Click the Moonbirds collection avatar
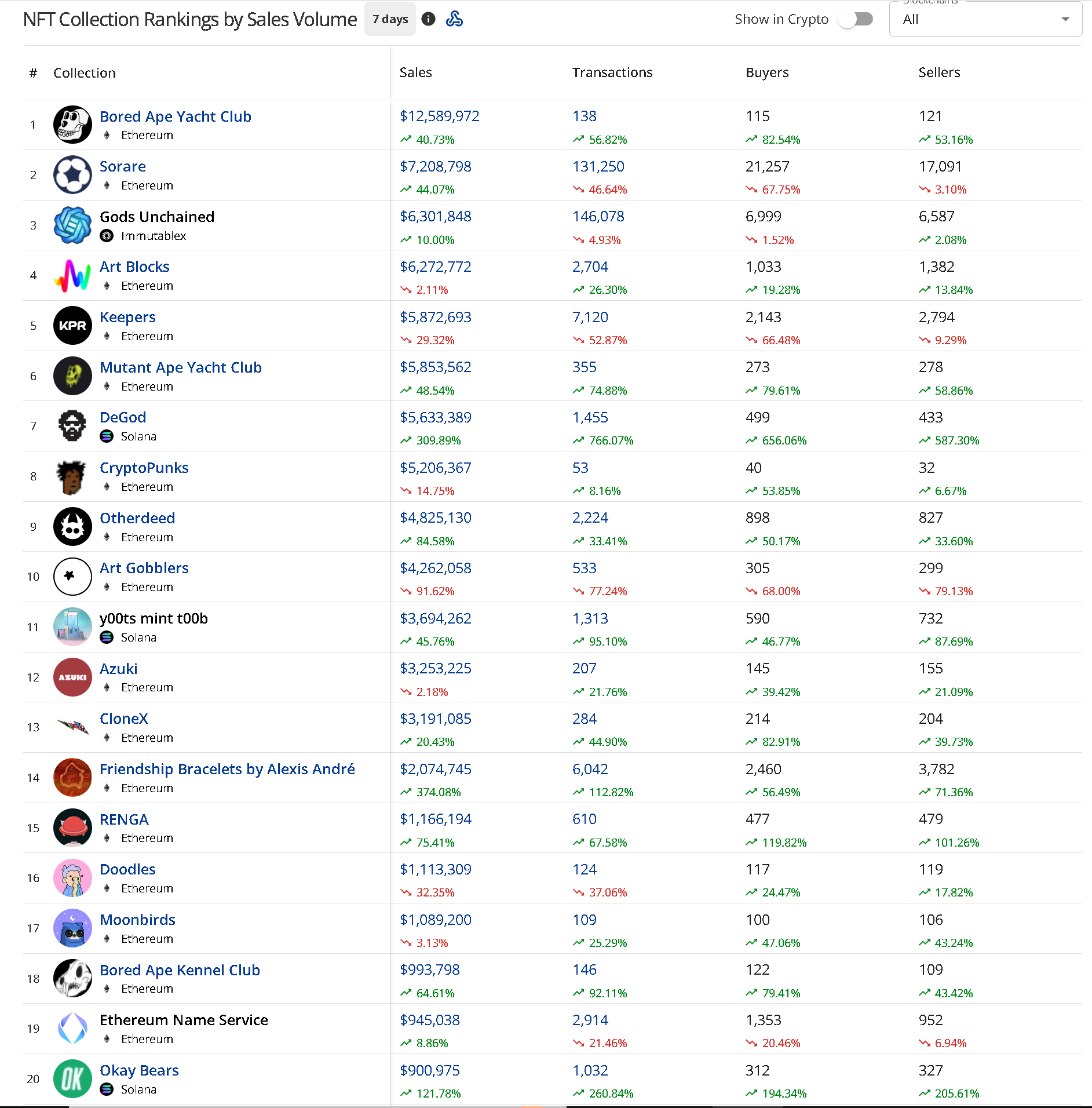 (72, 928)
